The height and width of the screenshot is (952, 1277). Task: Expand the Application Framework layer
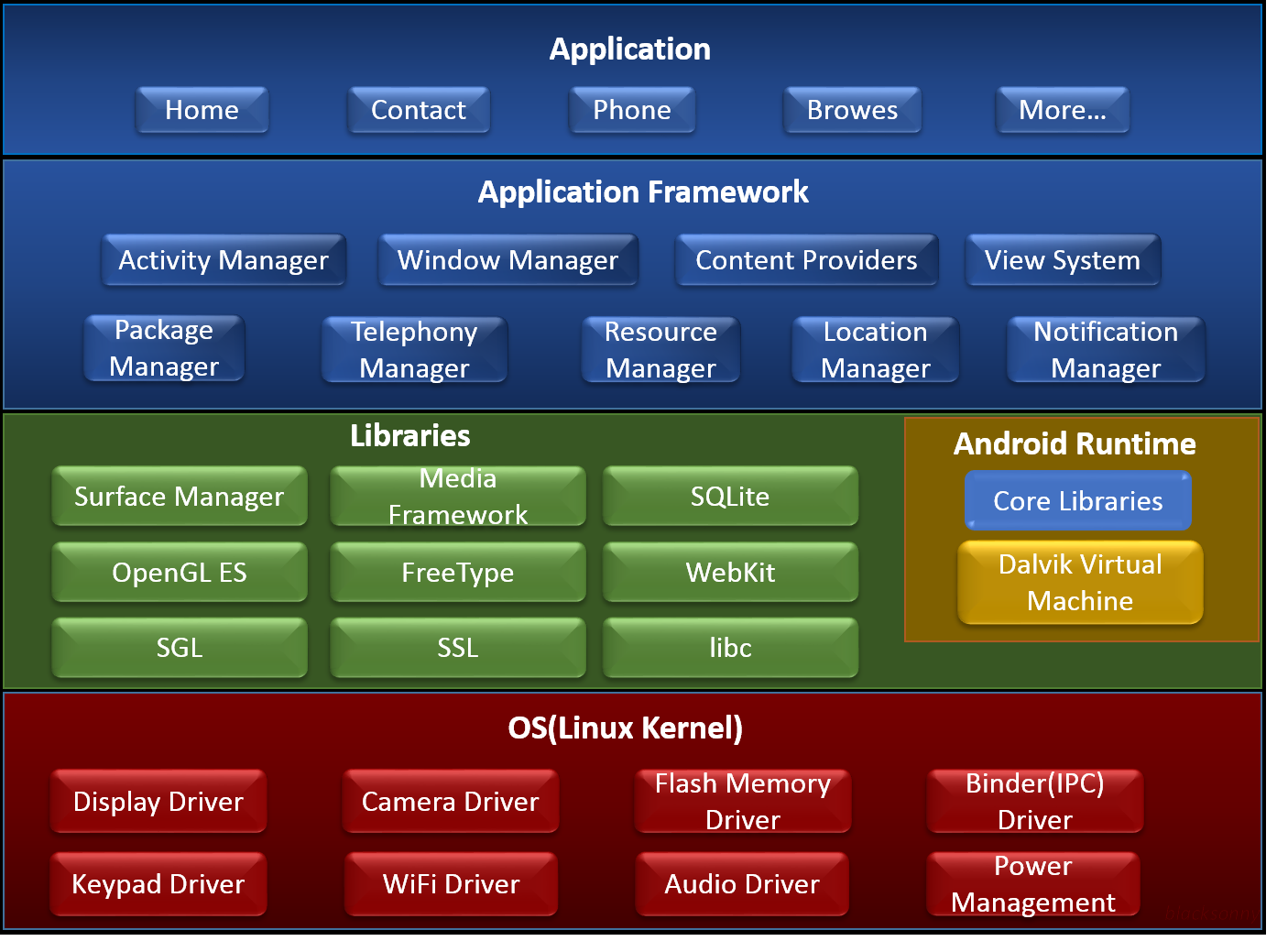coord(643,192)
